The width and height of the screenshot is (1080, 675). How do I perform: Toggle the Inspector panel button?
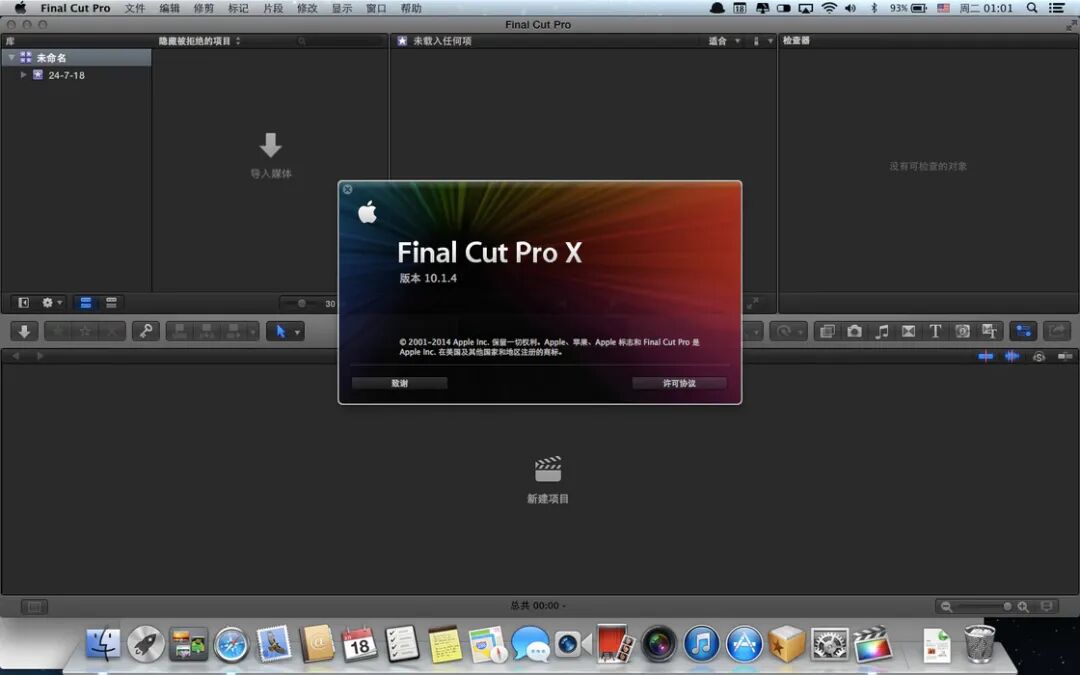coord(1024,331)
